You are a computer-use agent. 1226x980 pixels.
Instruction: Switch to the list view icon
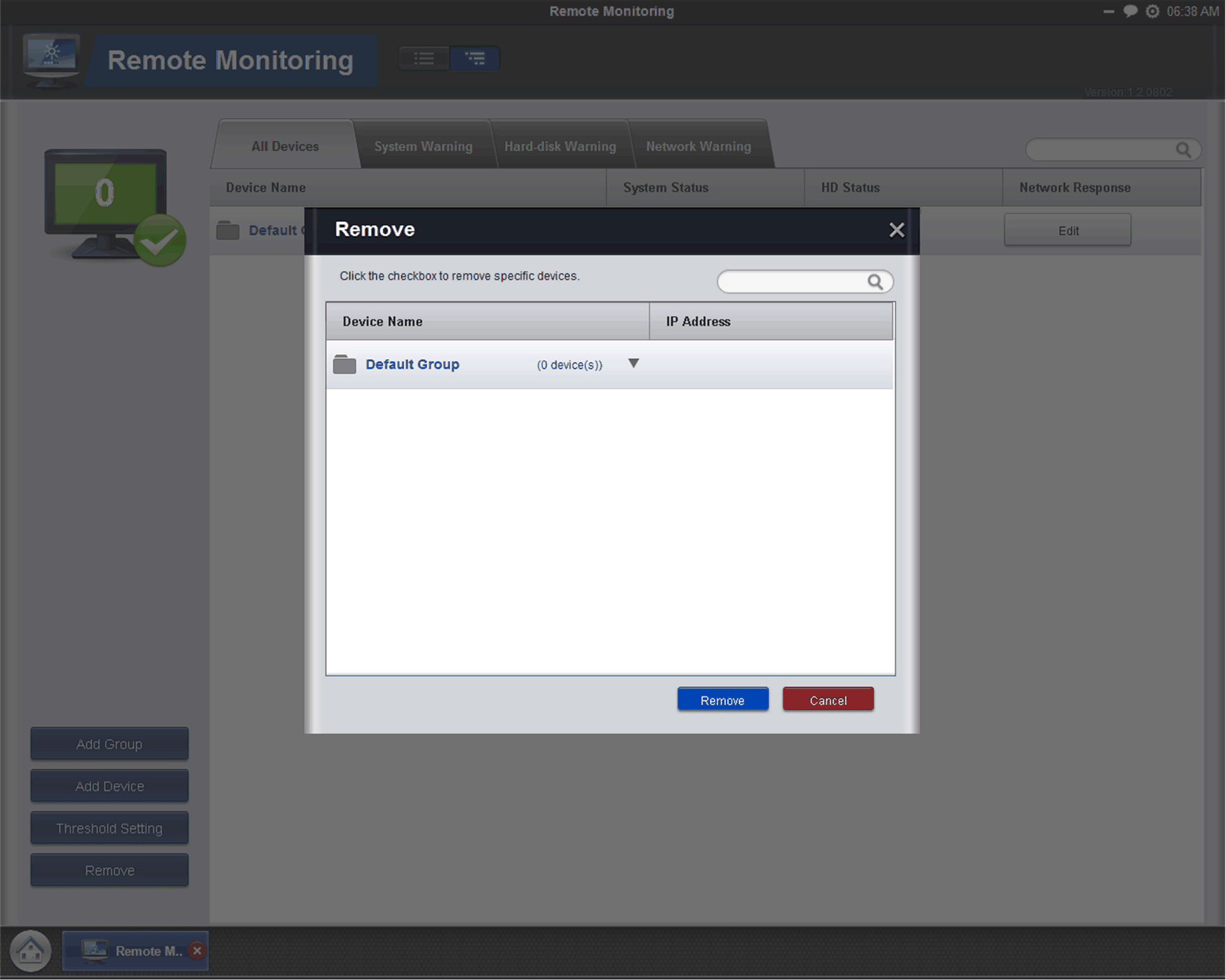(423, 58)
